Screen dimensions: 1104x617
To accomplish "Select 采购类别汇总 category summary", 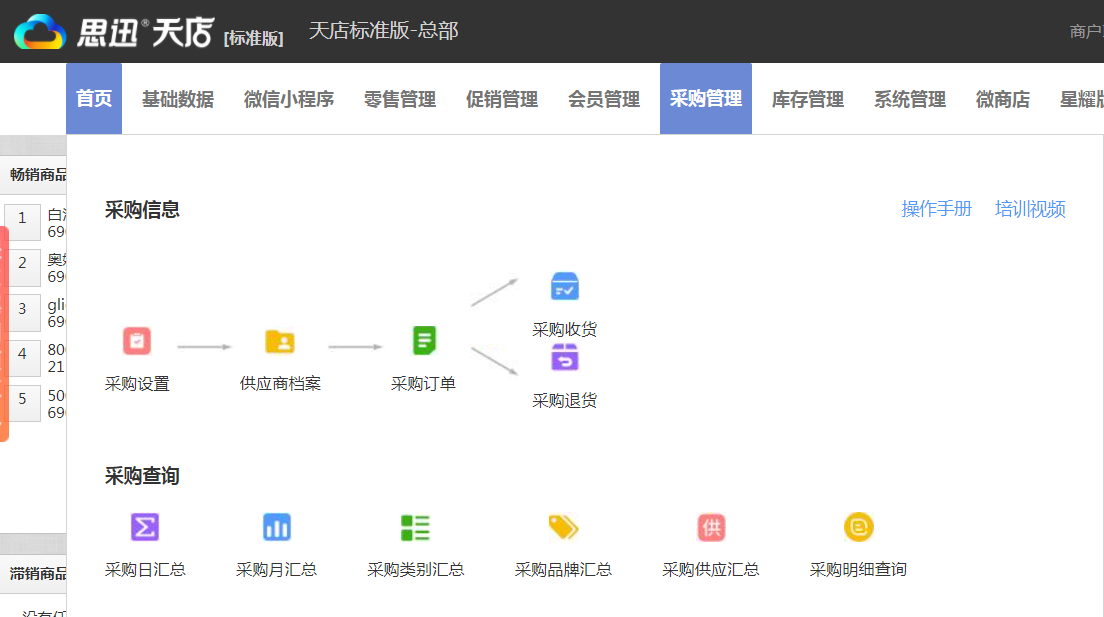I will (415, 527).
